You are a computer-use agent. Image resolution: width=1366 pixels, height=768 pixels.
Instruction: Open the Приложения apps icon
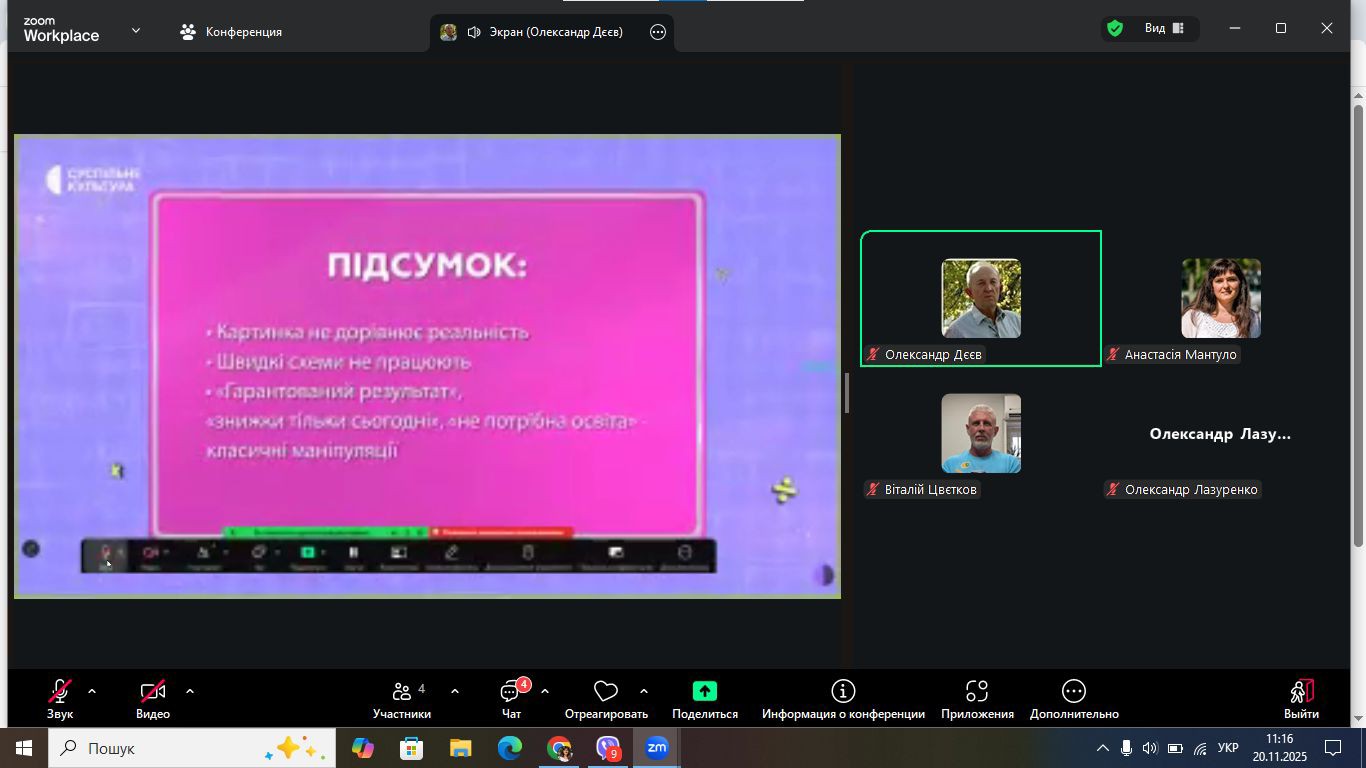click(977, 691)
